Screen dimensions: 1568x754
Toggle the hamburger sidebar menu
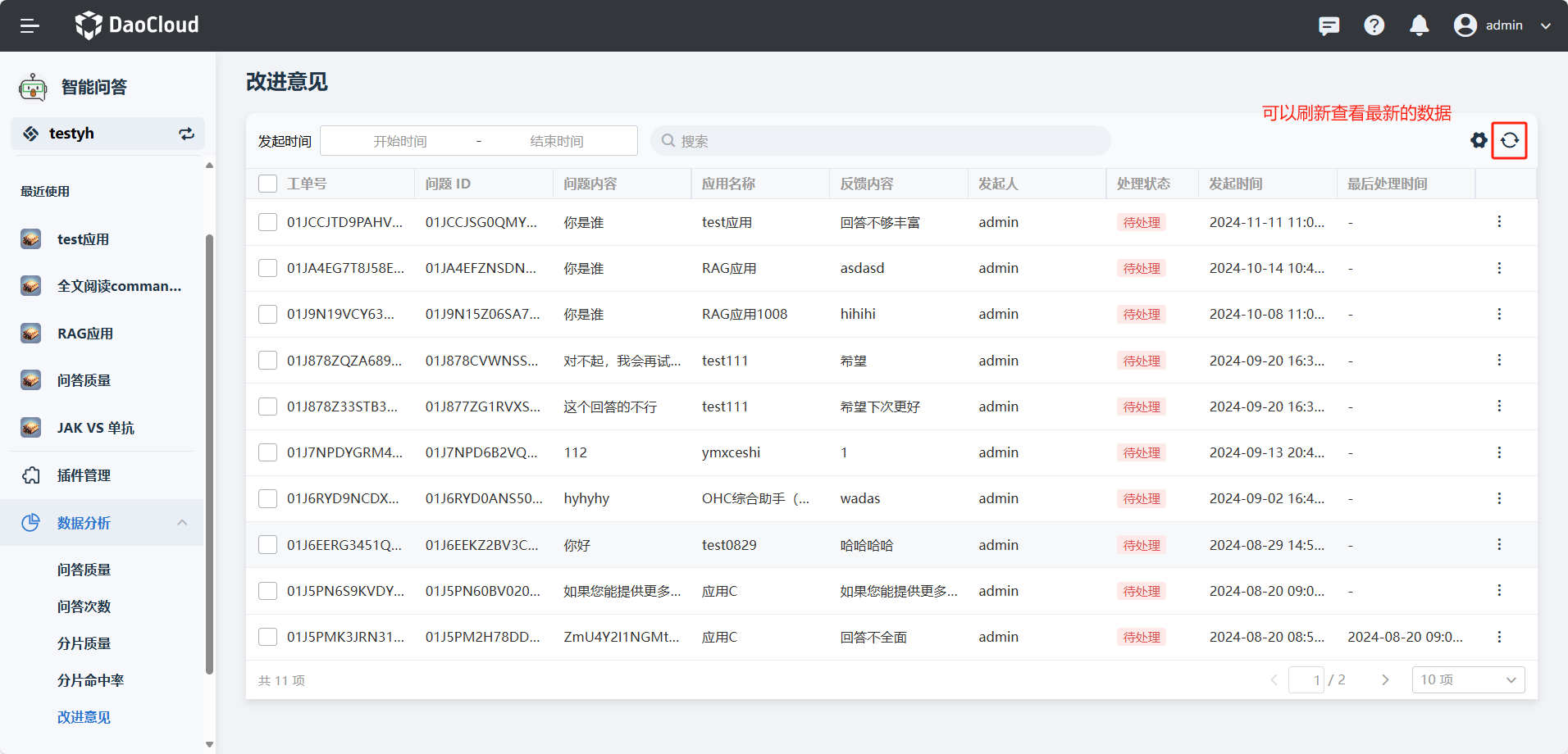pyautogui.click(x=30, y=25)
